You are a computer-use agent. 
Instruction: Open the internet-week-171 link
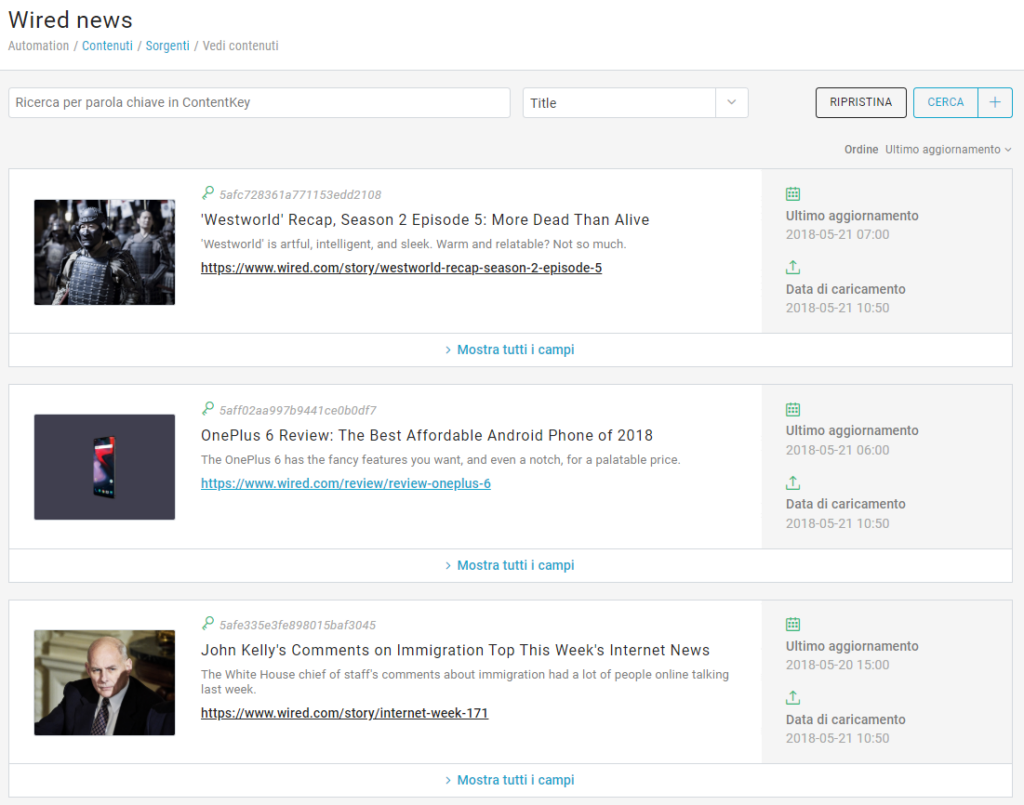pos(344,713)
